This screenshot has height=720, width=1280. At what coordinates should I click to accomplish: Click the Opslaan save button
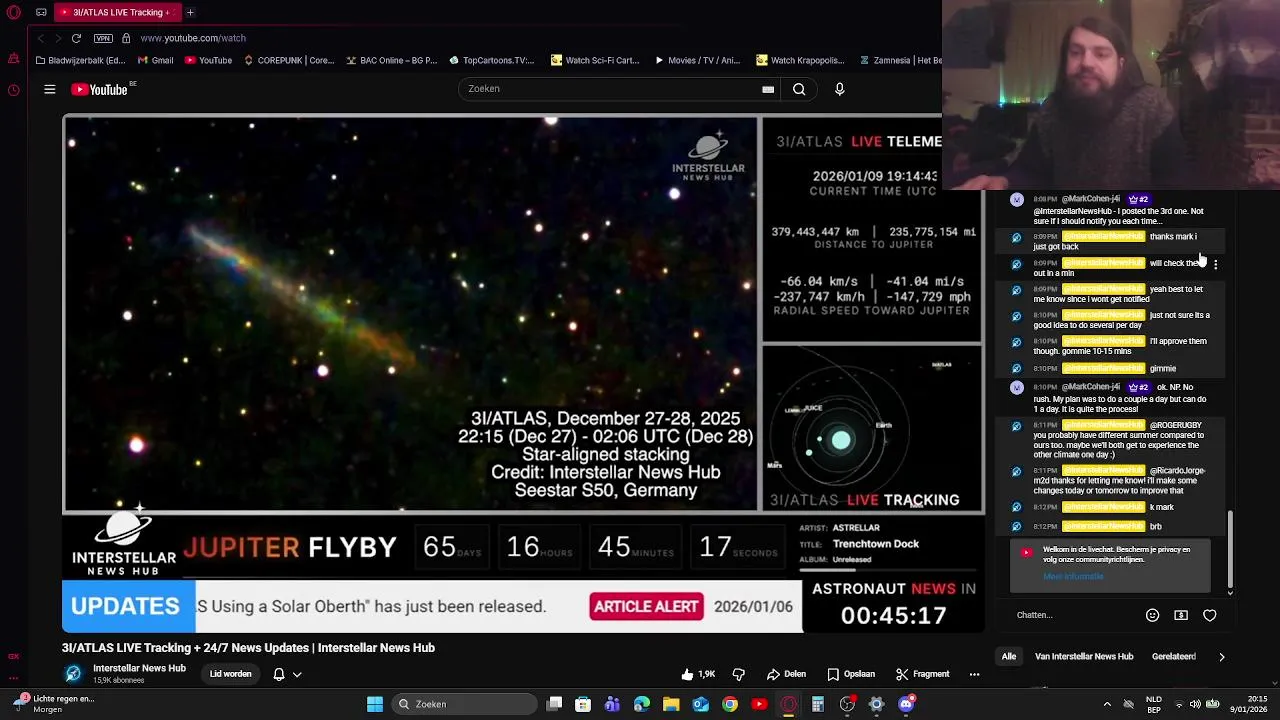click(x=851, y=674)
